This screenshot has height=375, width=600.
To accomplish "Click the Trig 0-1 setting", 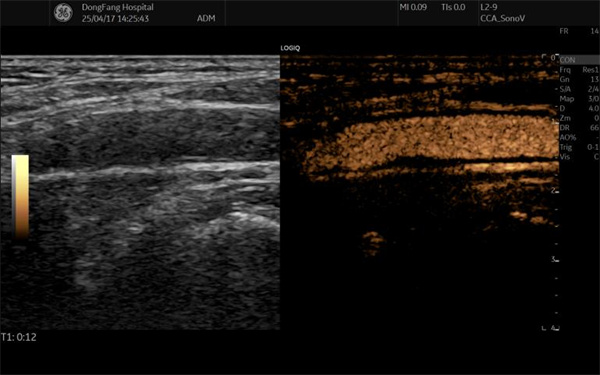I will point(579,147).
